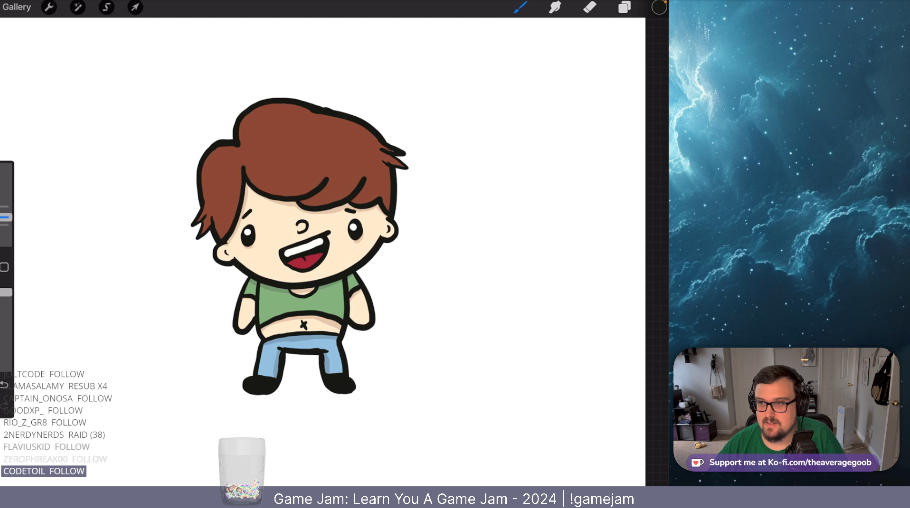Open the Layers panel
The image size is (910, 508).
[624, 7]
